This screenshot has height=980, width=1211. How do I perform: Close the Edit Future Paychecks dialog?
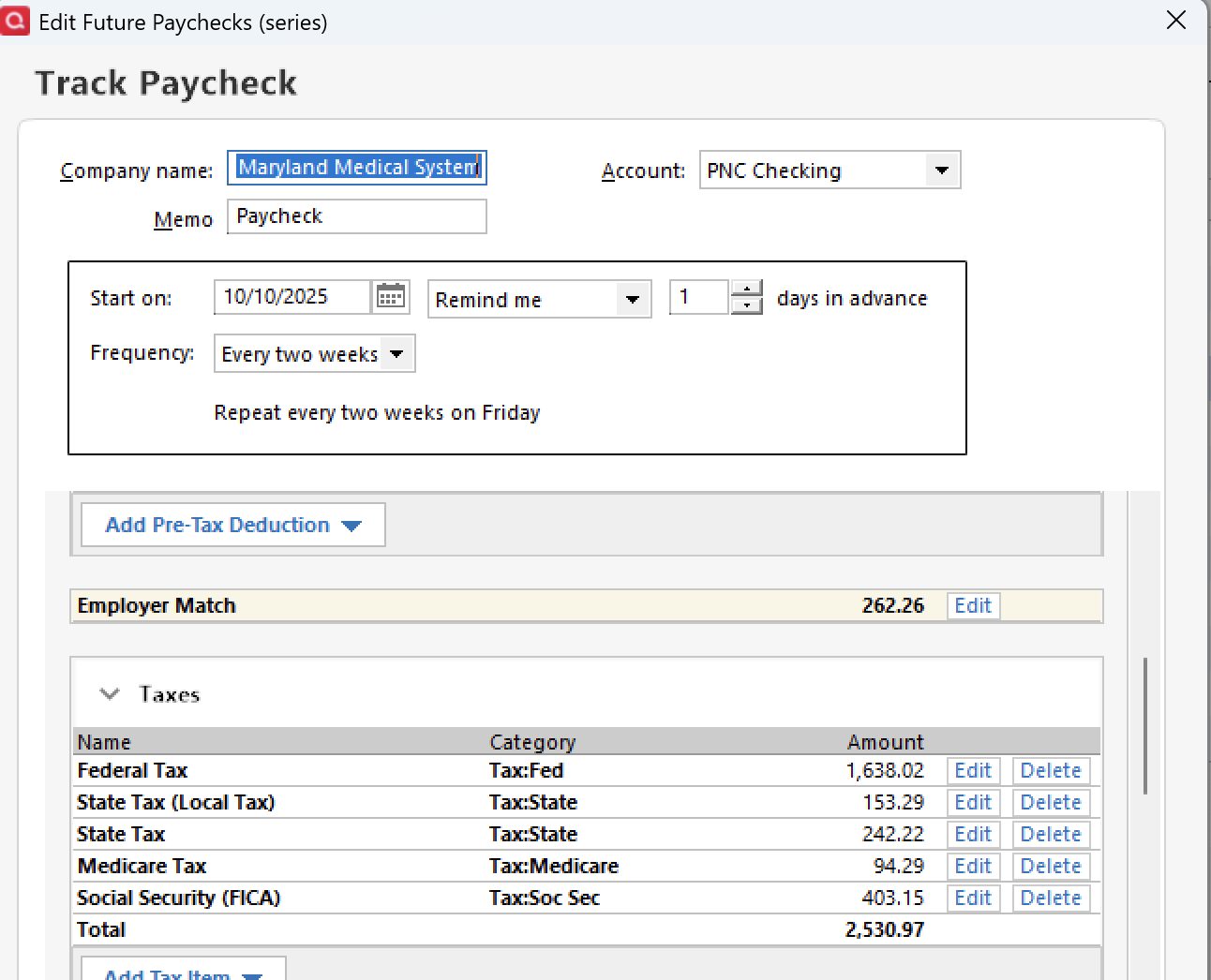(x=1176, y=21)
